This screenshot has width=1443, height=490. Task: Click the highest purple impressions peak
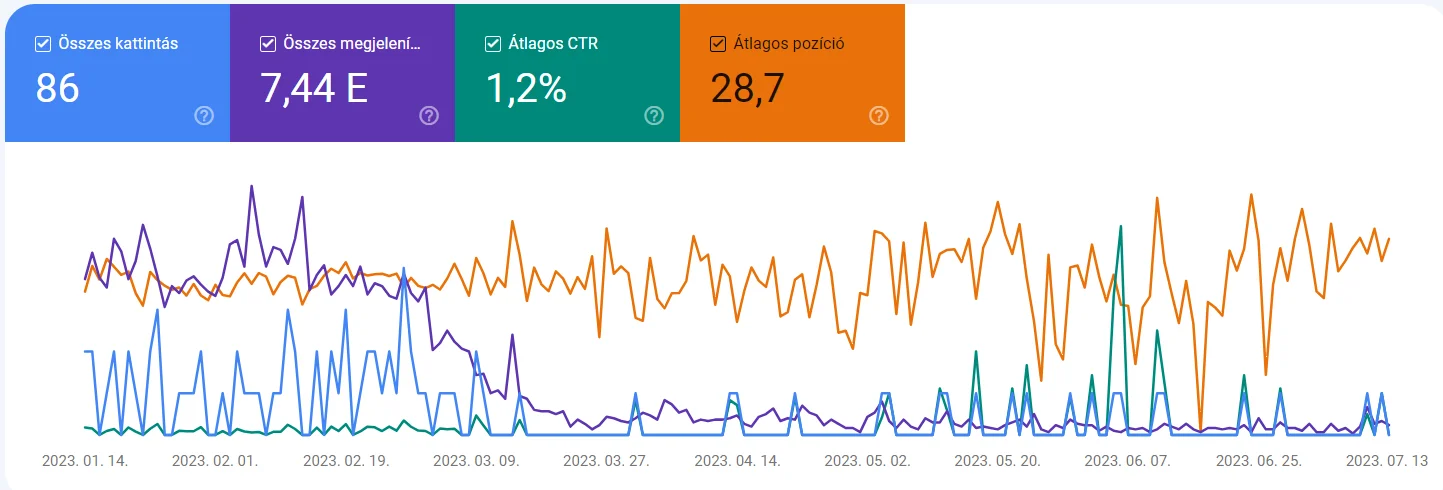pyautogui.click(x=251, y=186)
